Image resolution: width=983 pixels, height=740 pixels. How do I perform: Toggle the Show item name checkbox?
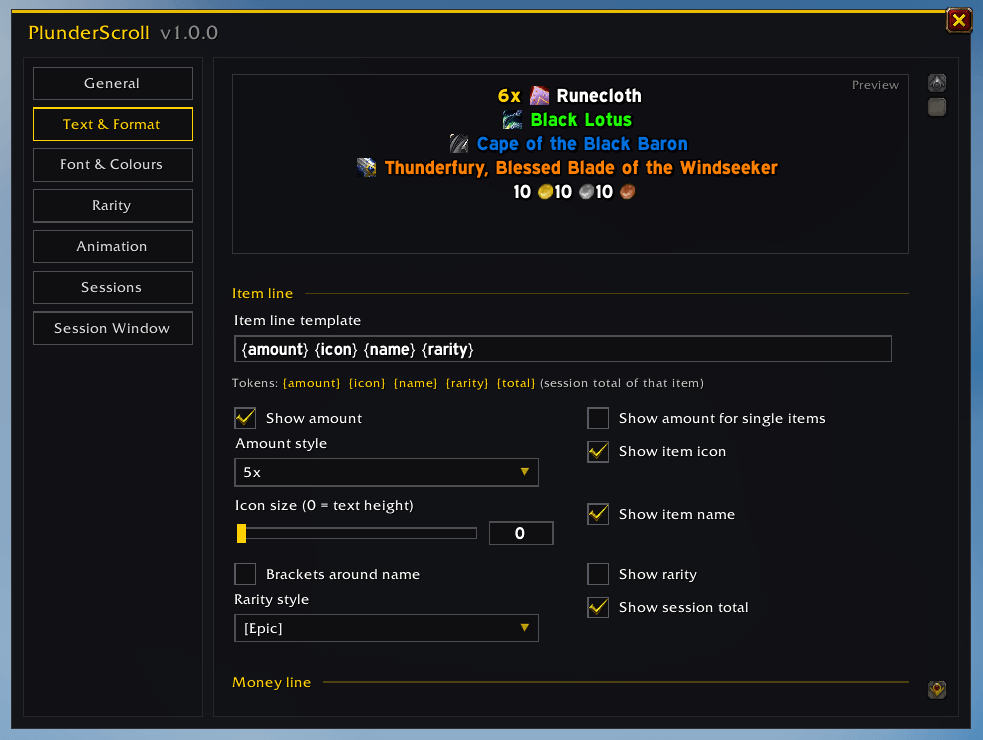point(598,514)
